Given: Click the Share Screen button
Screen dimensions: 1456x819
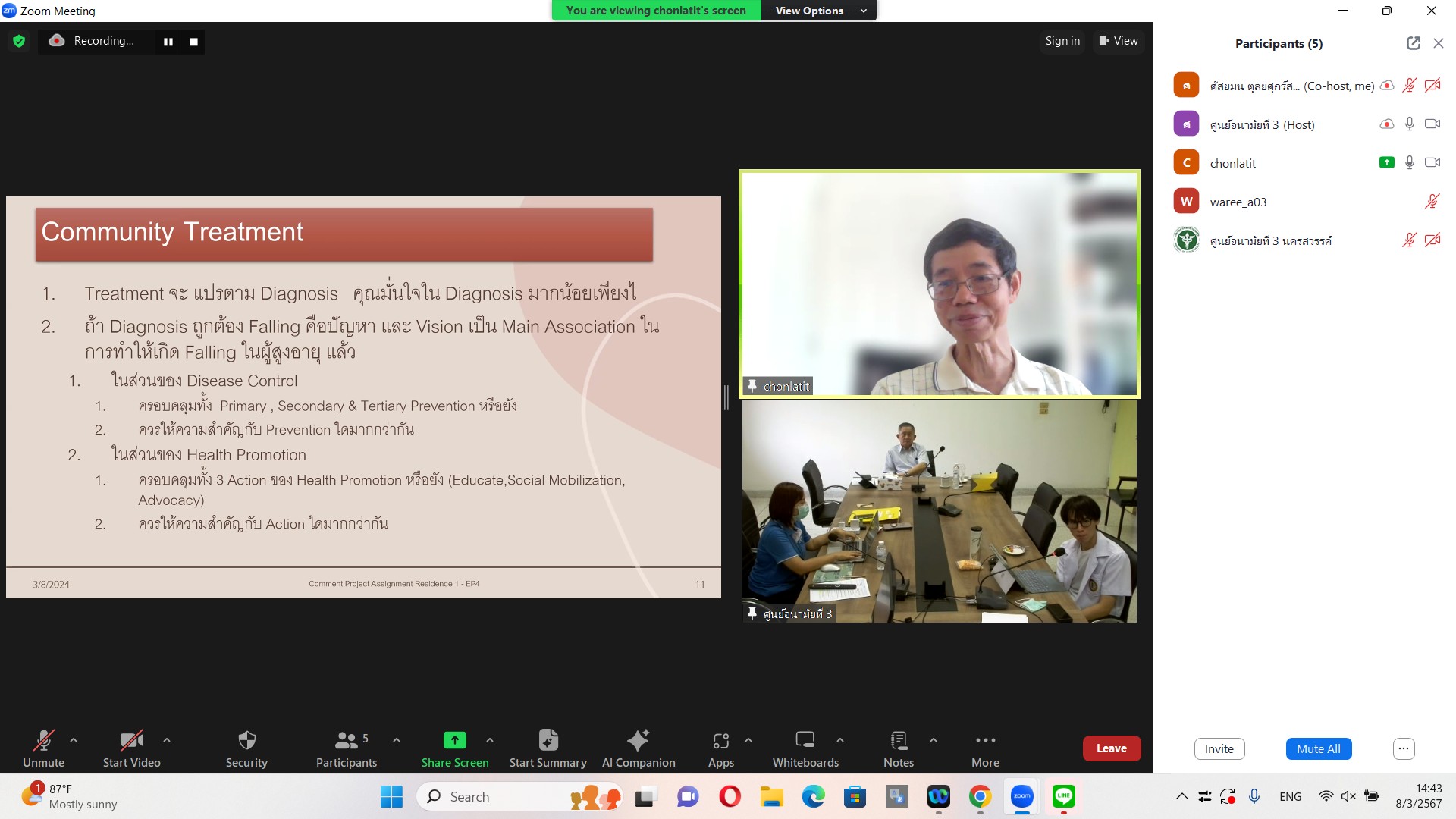Looking at the screenshot, I should click(454, 740).
